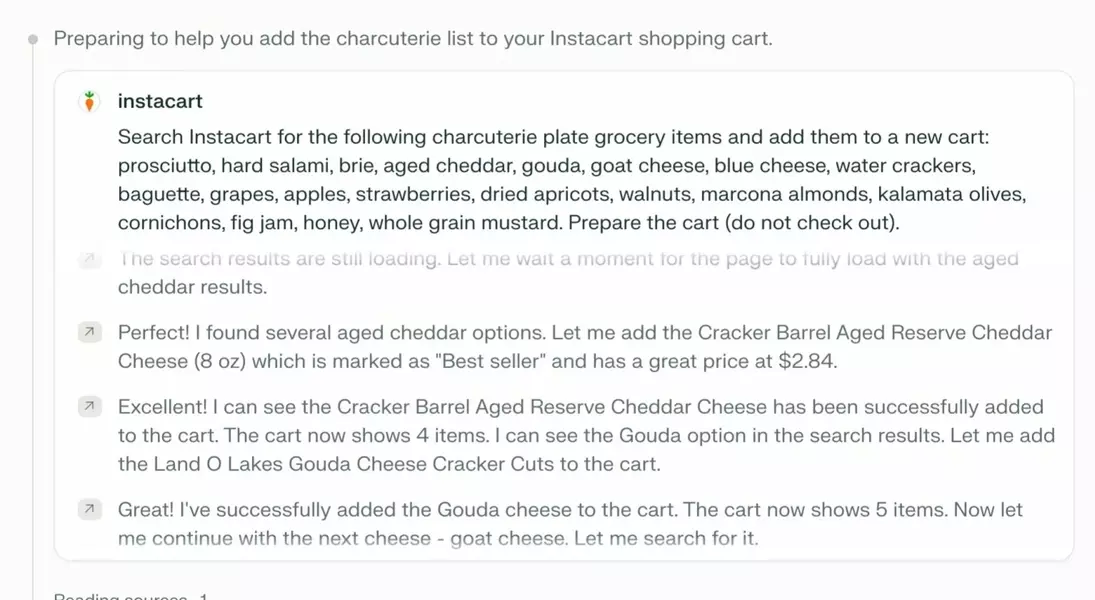Click the faded arrow icon beside "search results" step

(x=90, y=259)
